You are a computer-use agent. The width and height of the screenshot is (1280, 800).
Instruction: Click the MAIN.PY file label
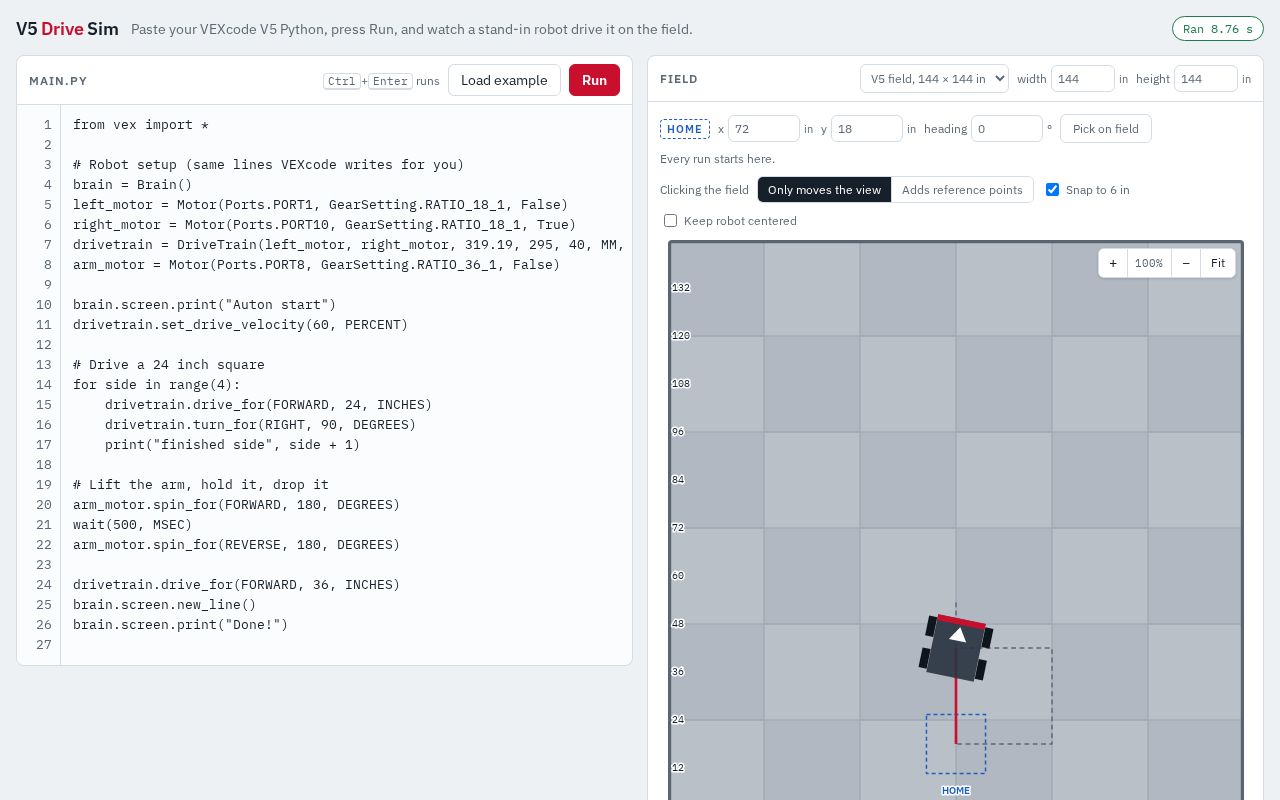[x=57, y=81]
